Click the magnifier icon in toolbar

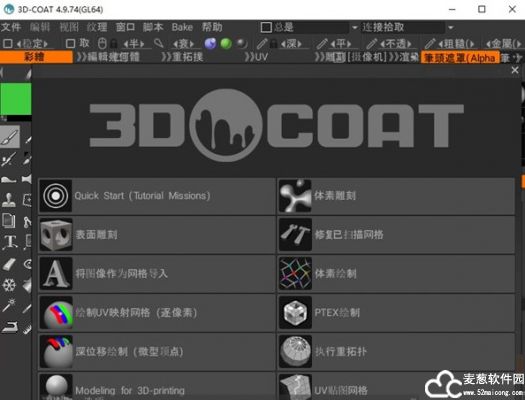pos(159,43)
